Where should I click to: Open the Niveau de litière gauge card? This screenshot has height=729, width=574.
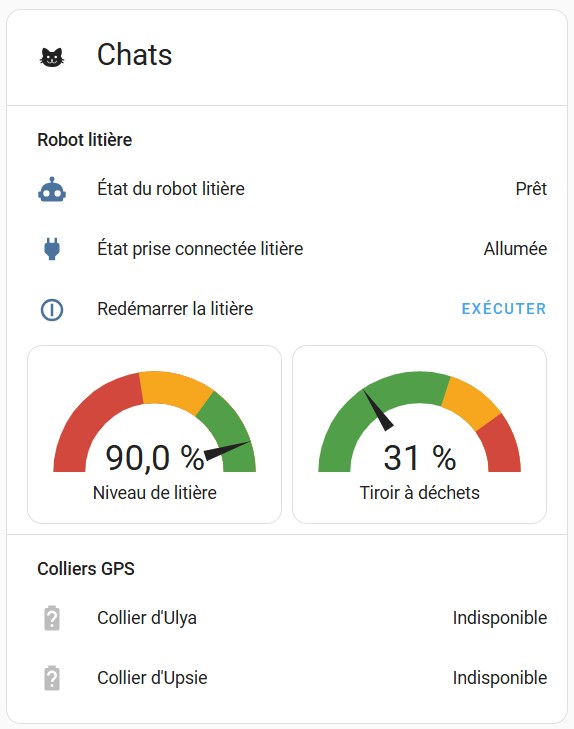[154, 434]
